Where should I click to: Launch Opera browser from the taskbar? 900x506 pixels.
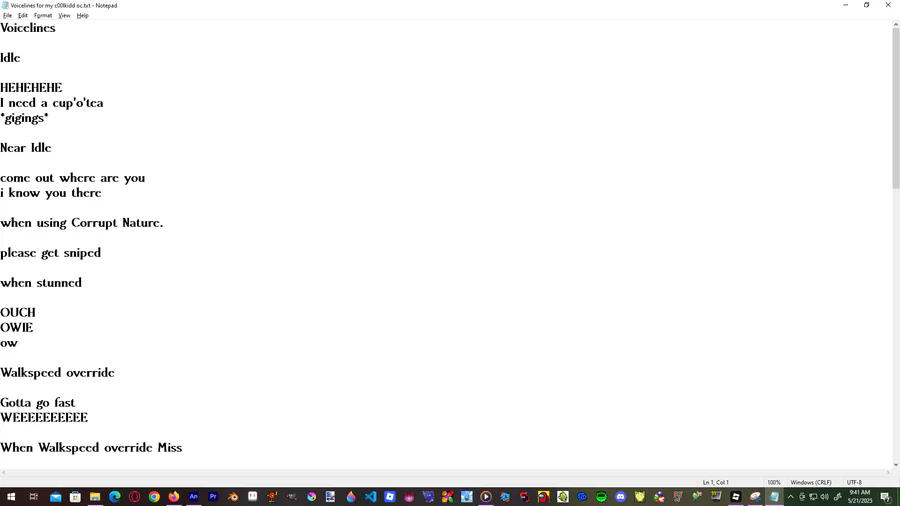(x=134, y=497)
